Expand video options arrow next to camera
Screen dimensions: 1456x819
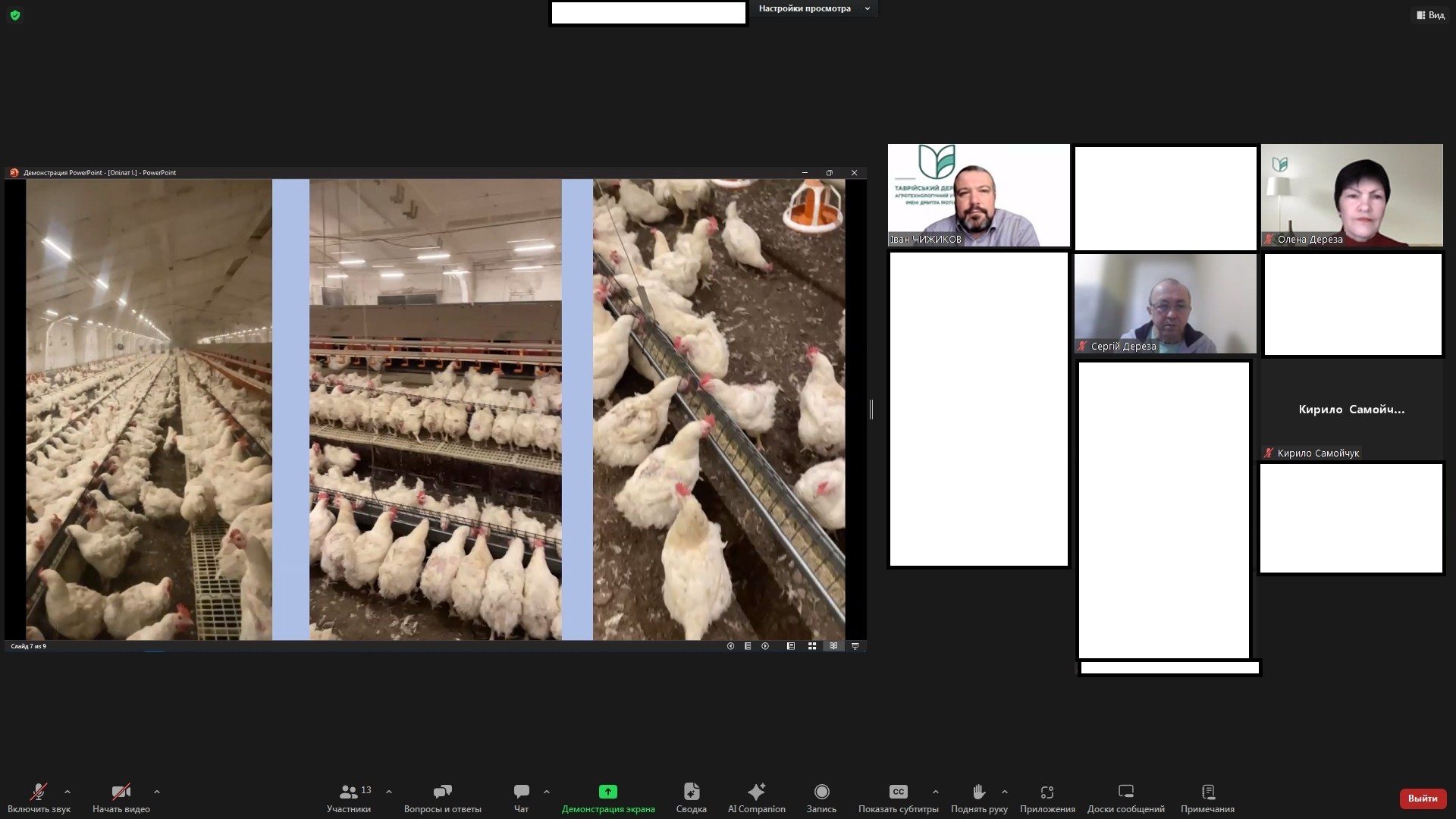click(157, 792)
